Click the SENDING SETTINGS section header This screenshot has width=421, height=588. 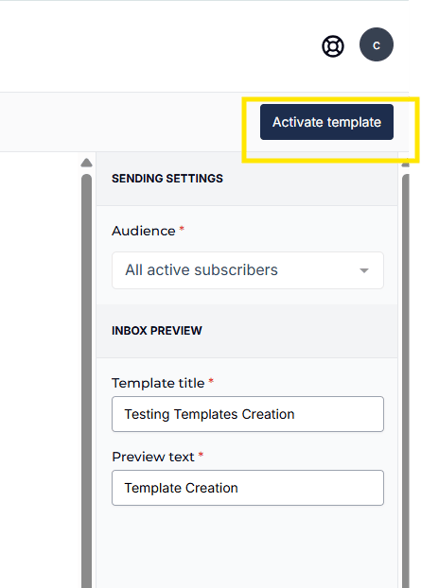[167, 178]
